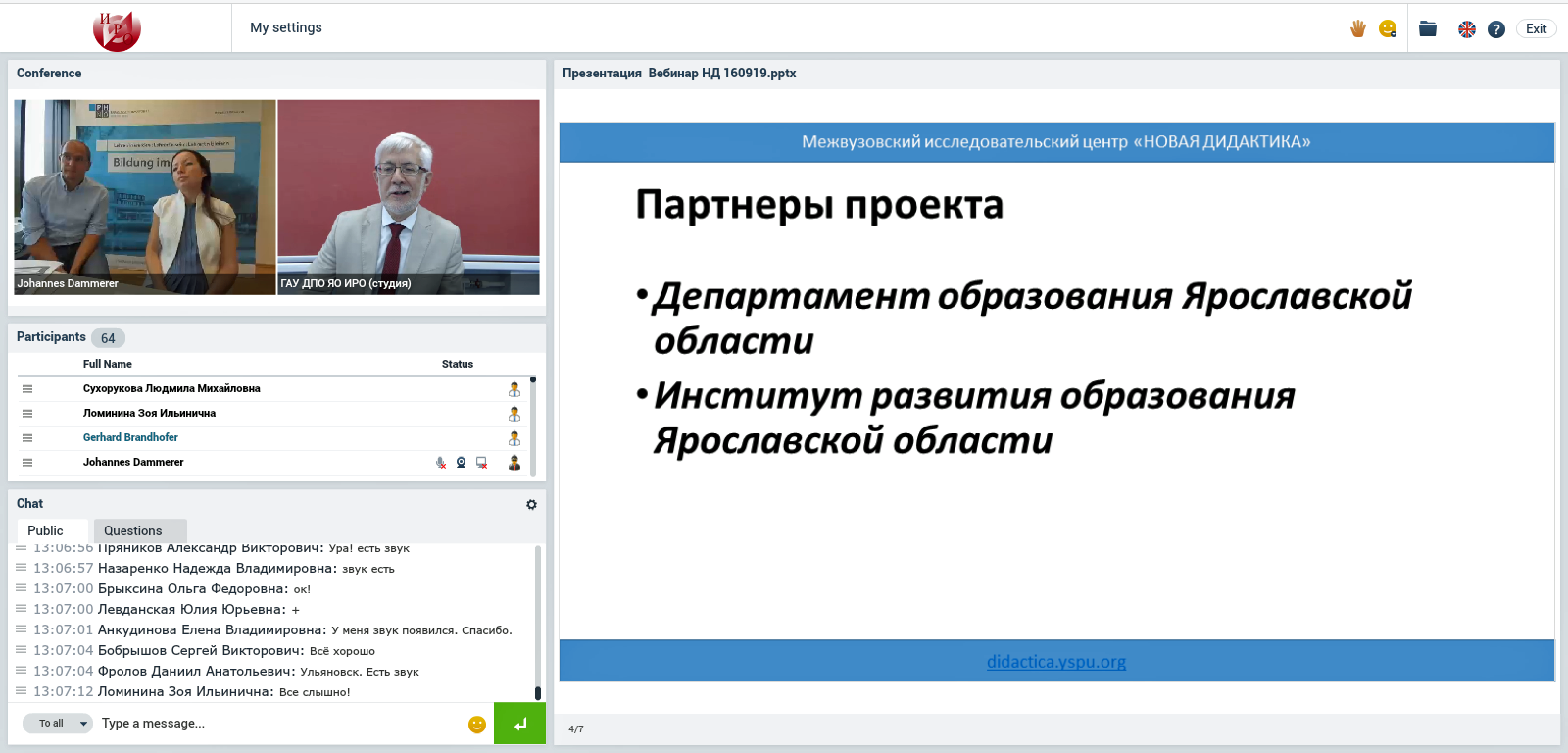Click the presentation file title Вебинар НД 160919.pptx
Image resolution: width=1568 pixels, height=753 pixels.
point(722,74)
